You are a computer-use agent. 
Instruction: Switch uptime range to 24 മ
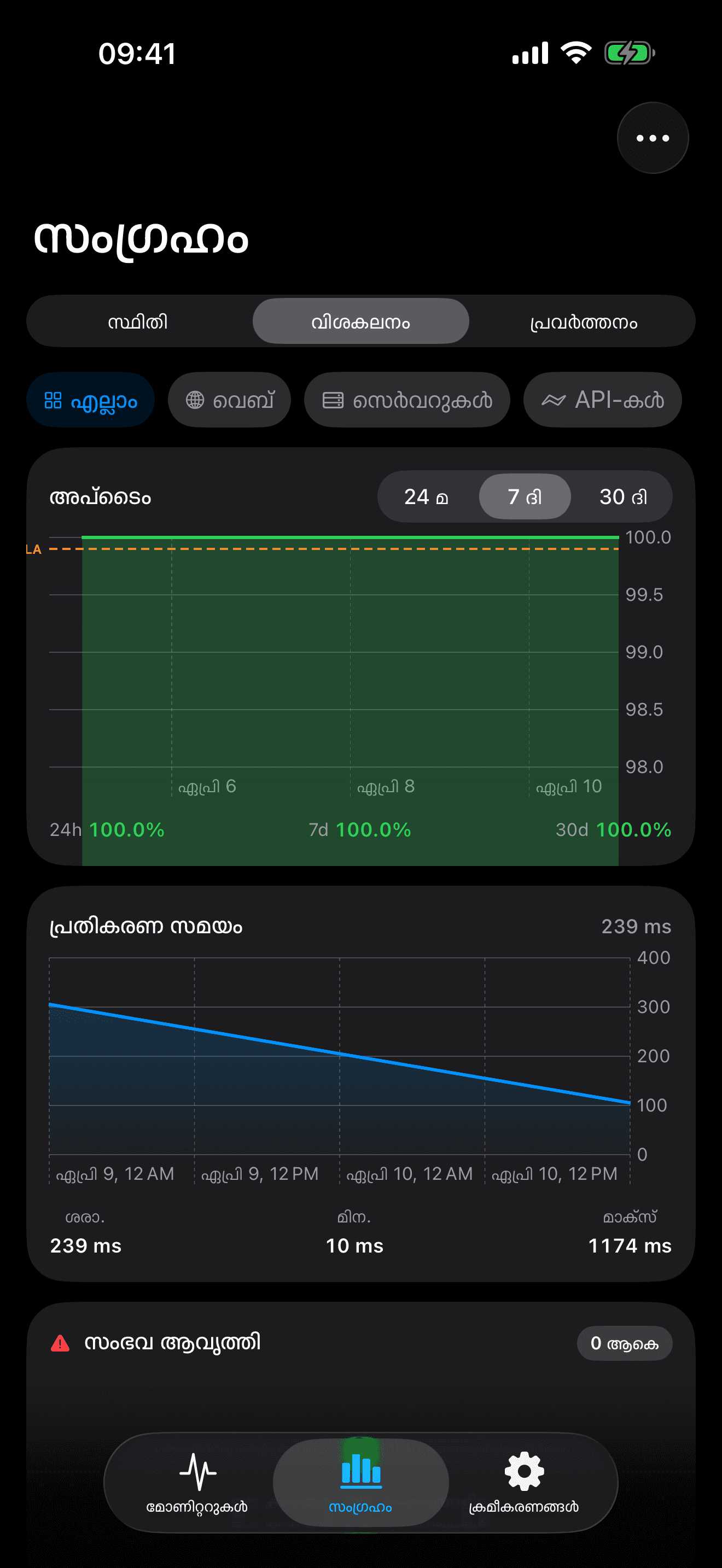pyautogui.click(x=426, y=496)
